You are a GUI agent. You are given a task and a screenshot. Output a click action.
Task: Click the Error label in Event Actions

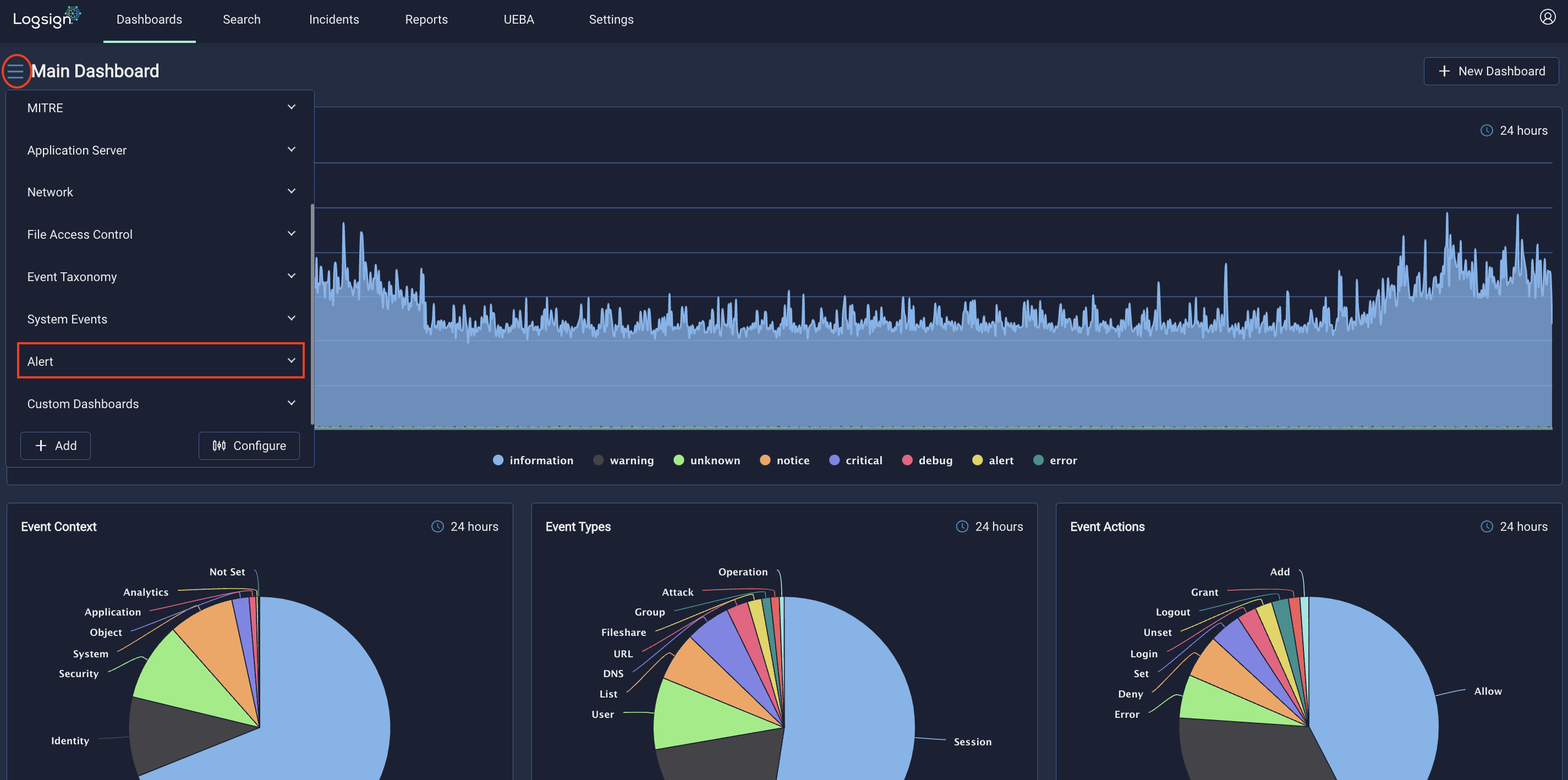click(x=1127, y=715)
